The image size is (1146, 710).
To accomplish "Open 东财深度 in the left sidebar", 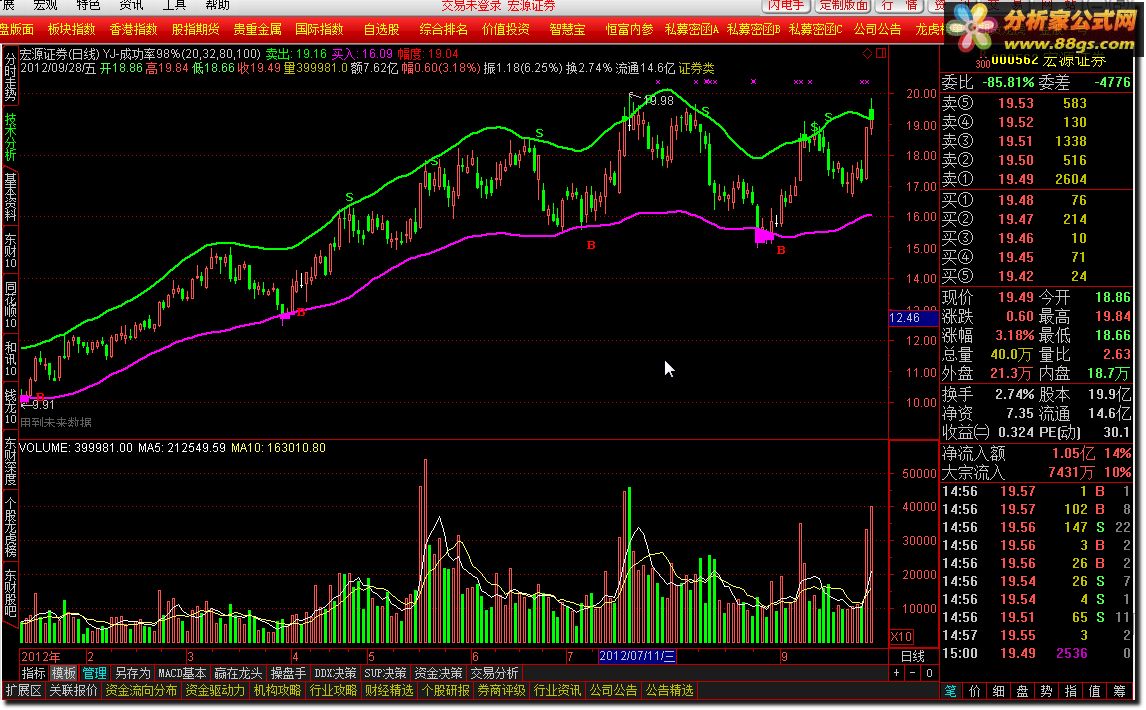I will pos(10,462).
